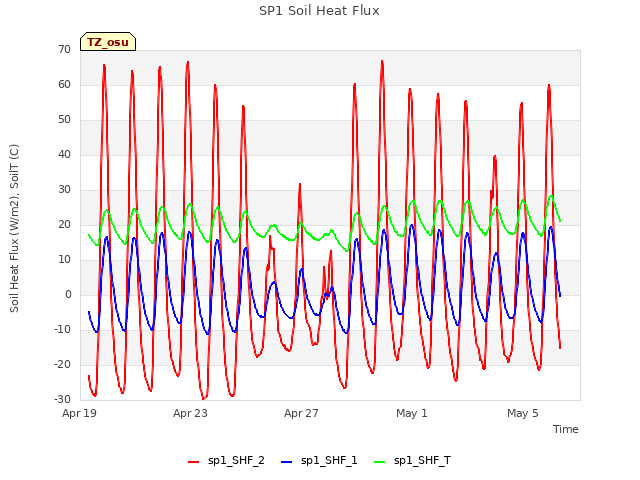Screen dimensions: 640x480
Task: Click the red sp1_SHF_2 legend swatch
Action: tap(193, 462)
